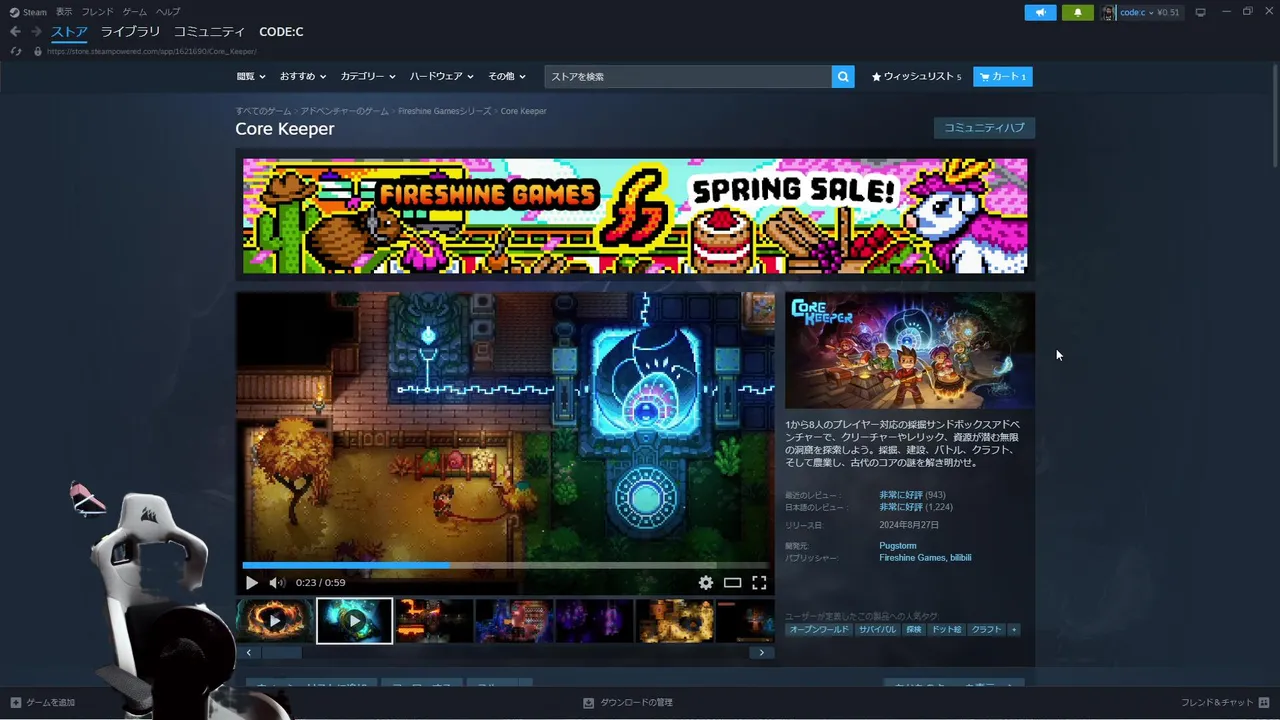
Task: Enter fullscreen on the trailer video
Action: coord(759,582)
